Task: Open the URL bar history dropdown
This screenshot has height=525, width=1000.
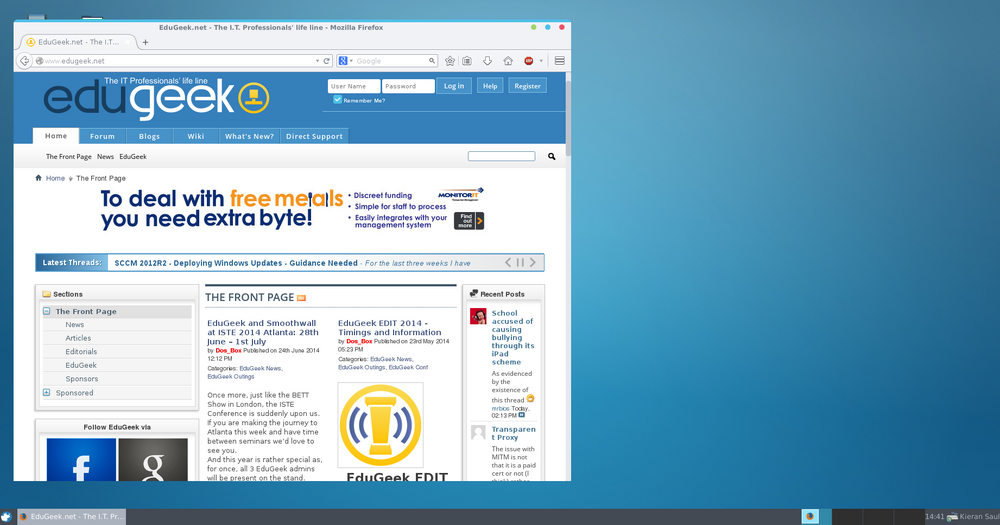Action: coord(317,61)
